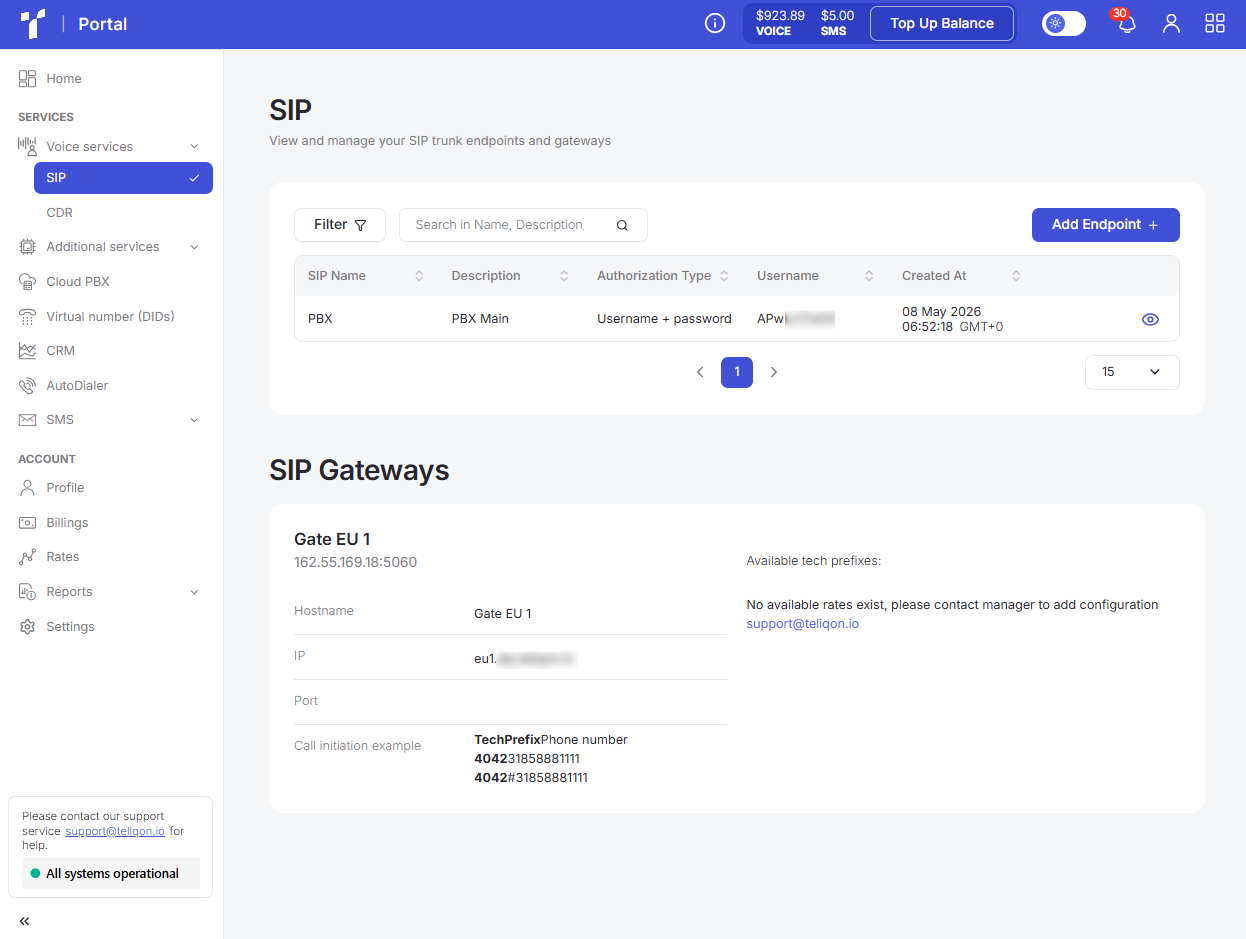Open the 15 rows-per-page dropdown
1246x939 pixels.
coord(1132,372)
